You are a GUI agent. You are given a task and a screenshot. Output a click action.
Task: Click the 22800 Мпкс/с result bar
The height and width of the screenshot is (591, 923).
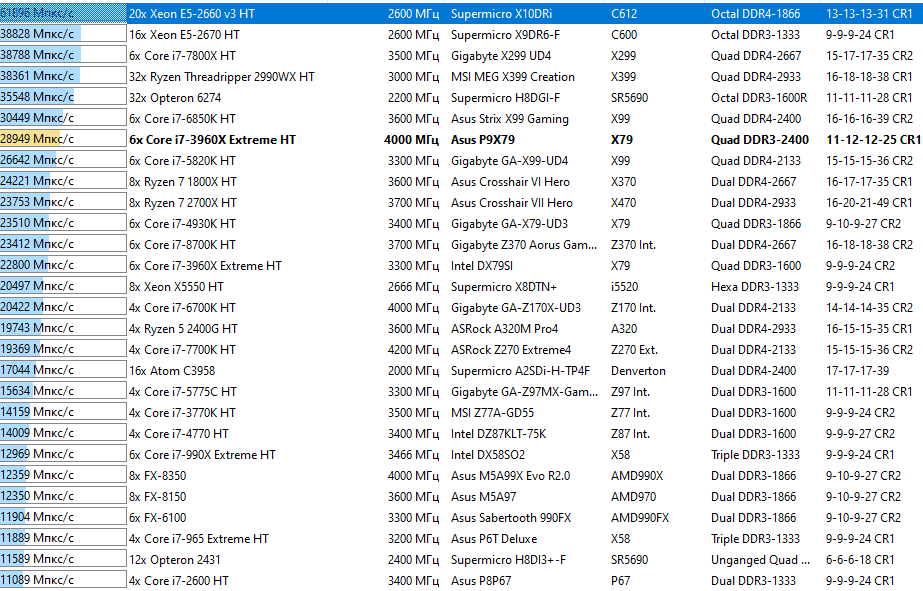click(63, 265)
